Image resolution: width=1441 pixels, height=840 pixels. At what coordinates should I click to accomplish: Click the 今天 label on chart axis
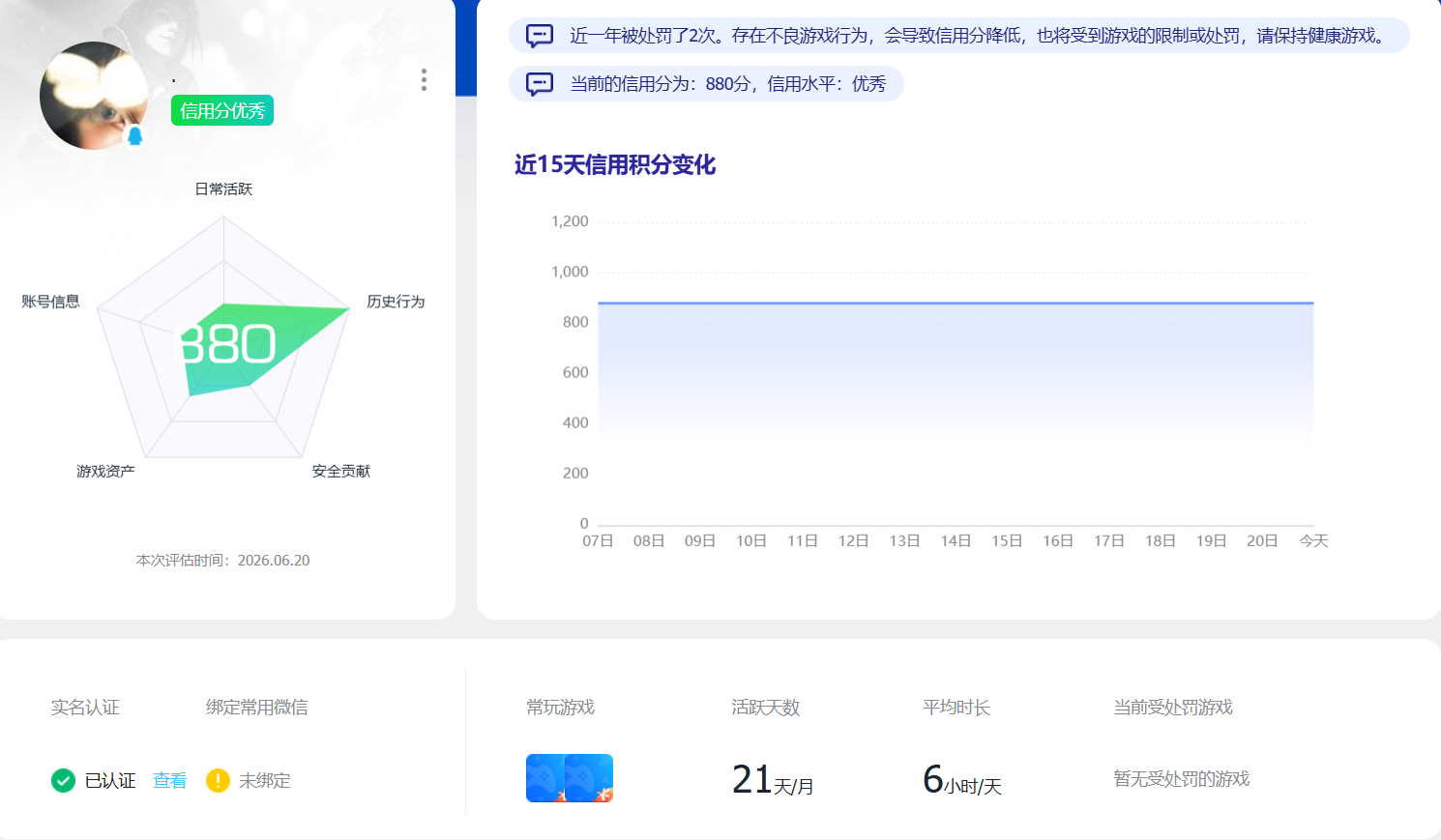[x=1313, y=540]
